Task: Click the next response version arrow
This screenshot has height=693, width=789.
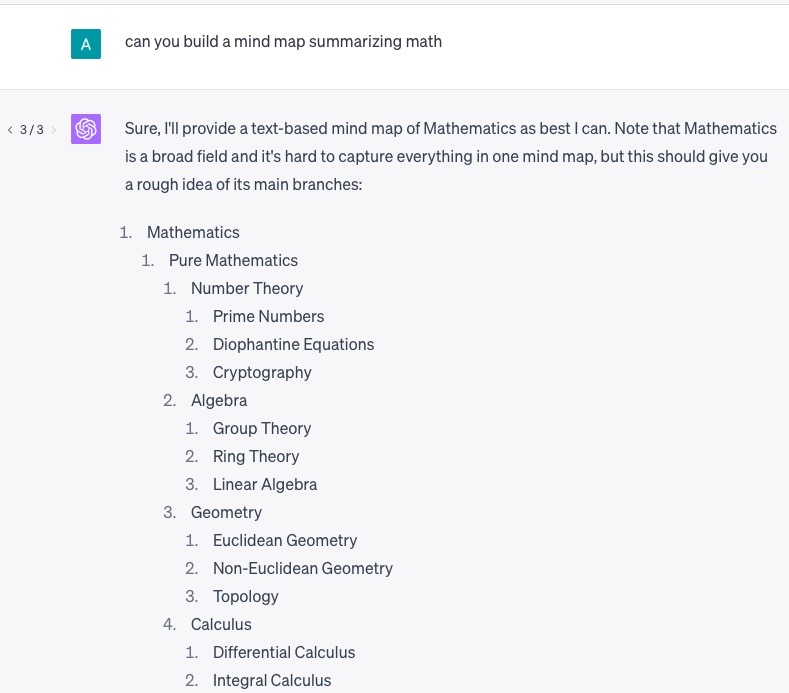Action: [x=54, y=130]
